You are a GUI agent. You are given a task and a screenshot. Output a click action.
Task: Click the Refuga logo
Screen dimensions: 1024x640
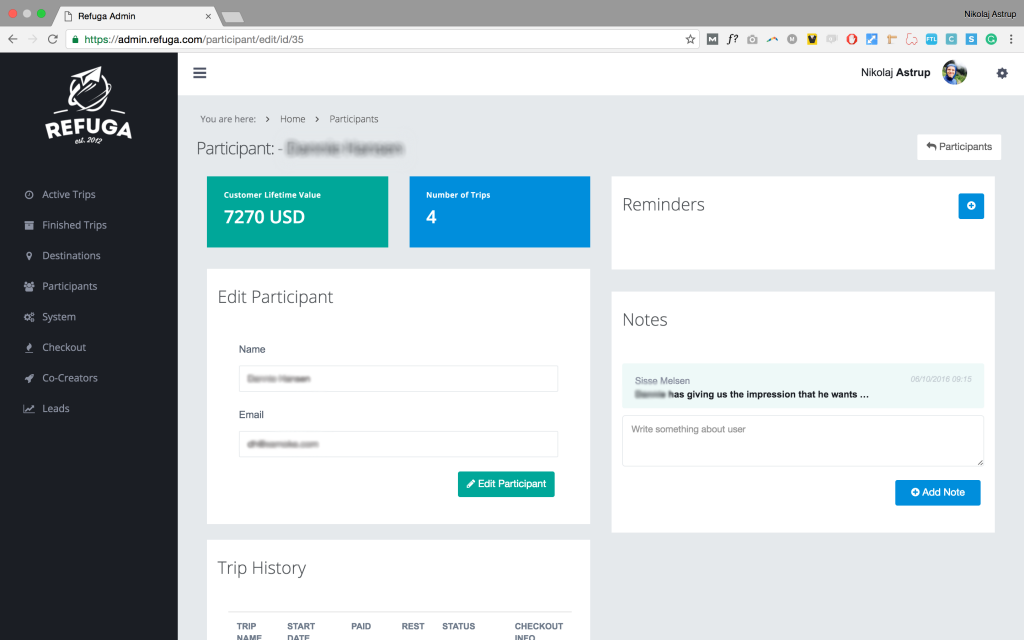point(89,105)
